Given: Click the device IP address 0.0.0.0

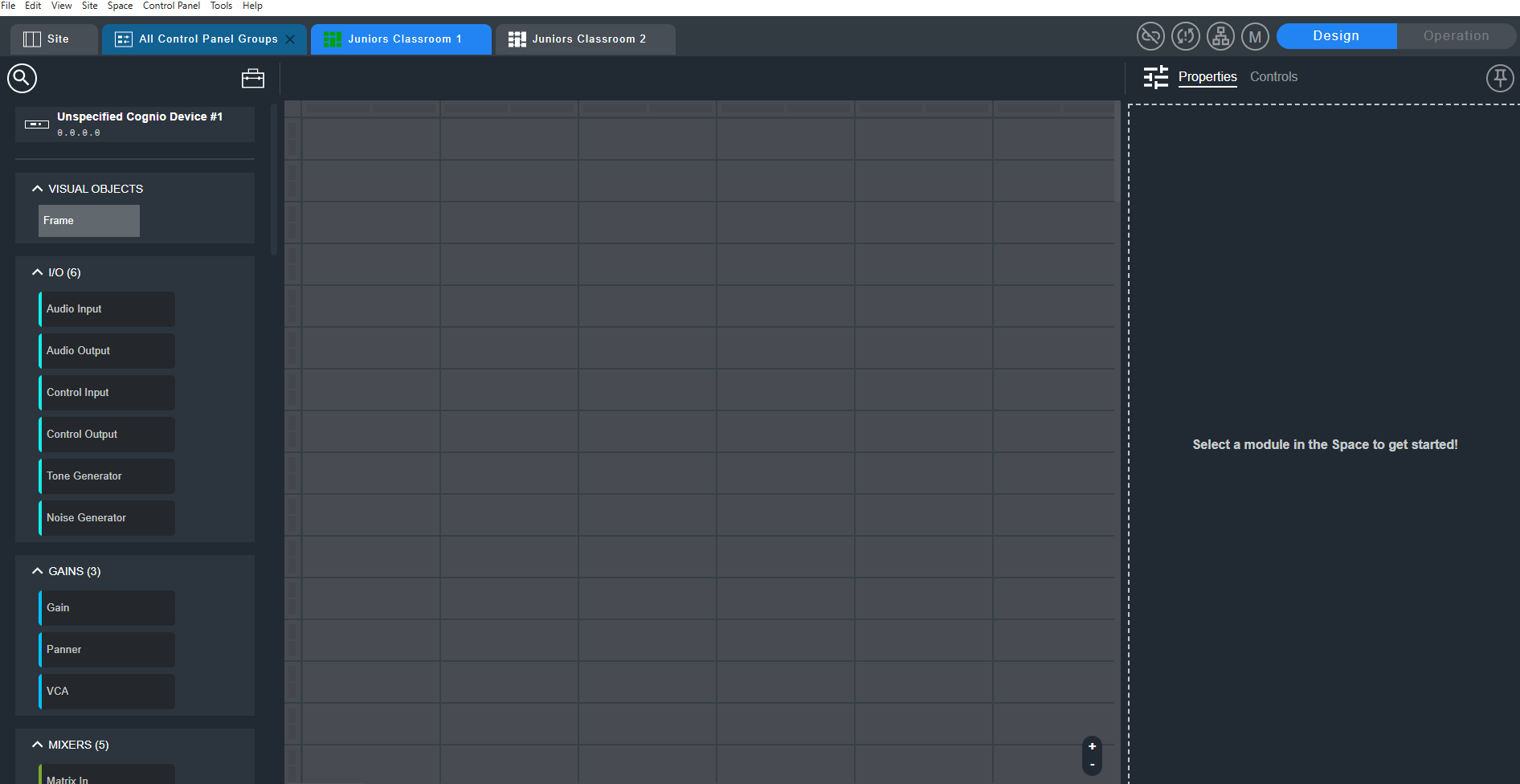Looking at the screenshot, I should tap(79, 133).
